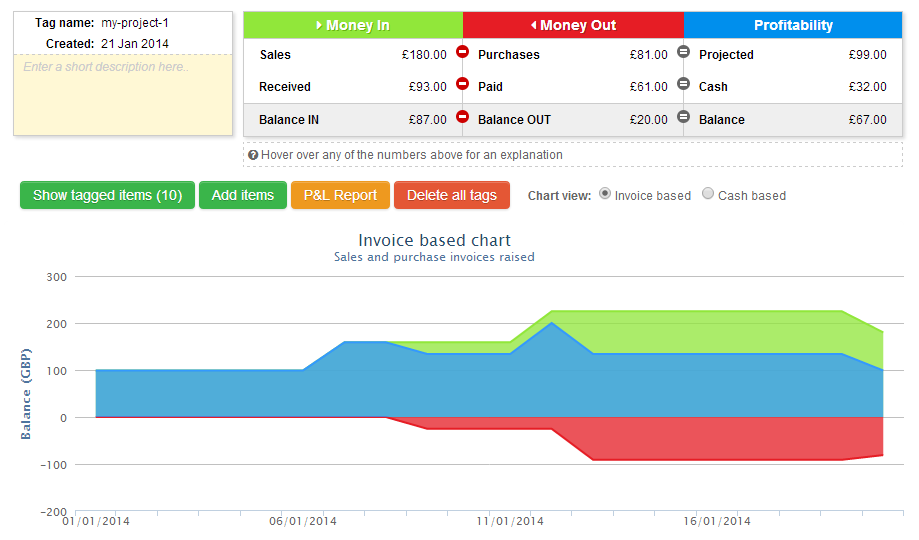Image resolution: width=919 pixels, height=540 pixels.
Task: Click the red minus icon beside Sales
Action: (462, 51)
